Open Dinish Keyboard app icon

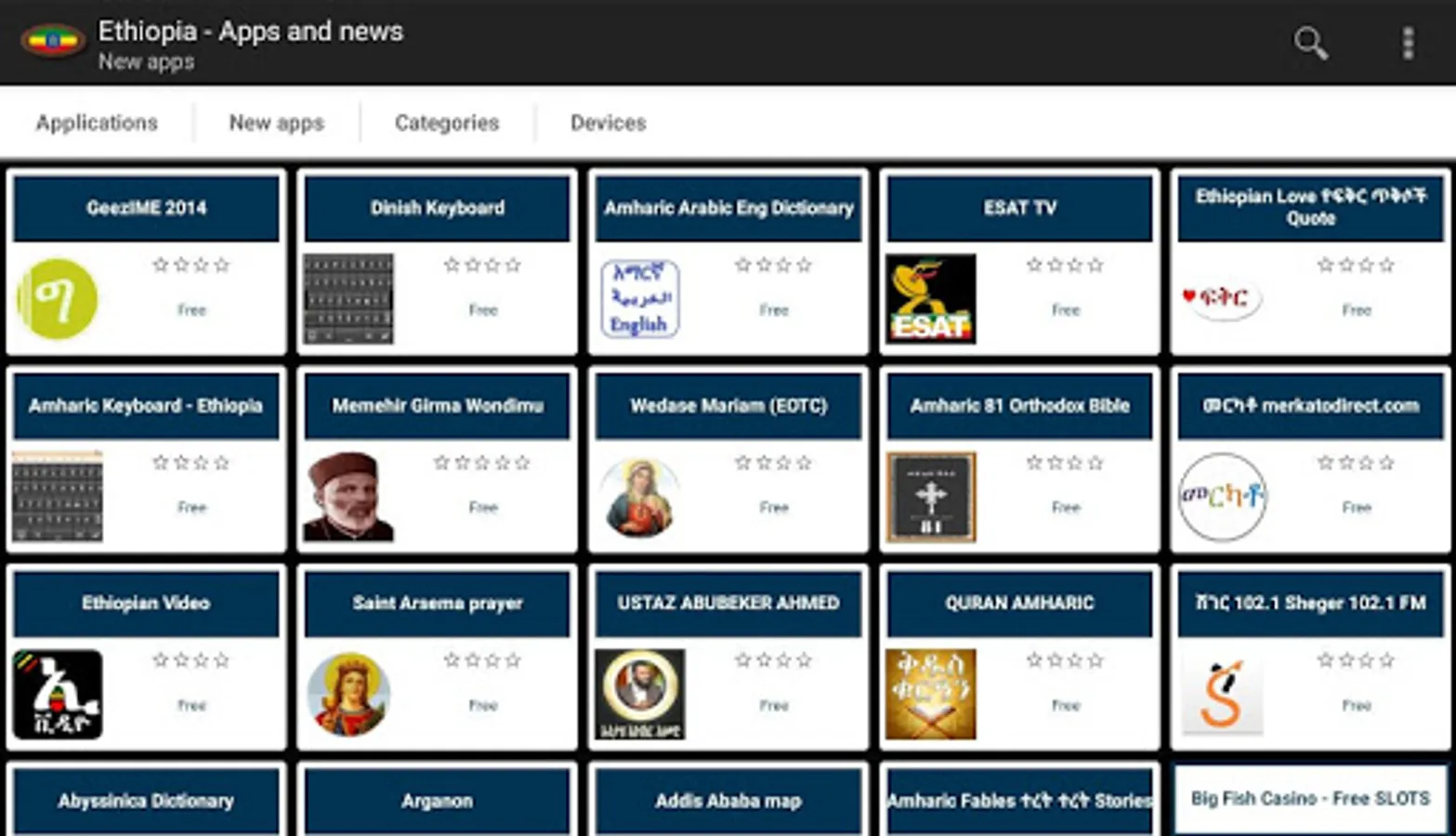[x=348, y=299]
